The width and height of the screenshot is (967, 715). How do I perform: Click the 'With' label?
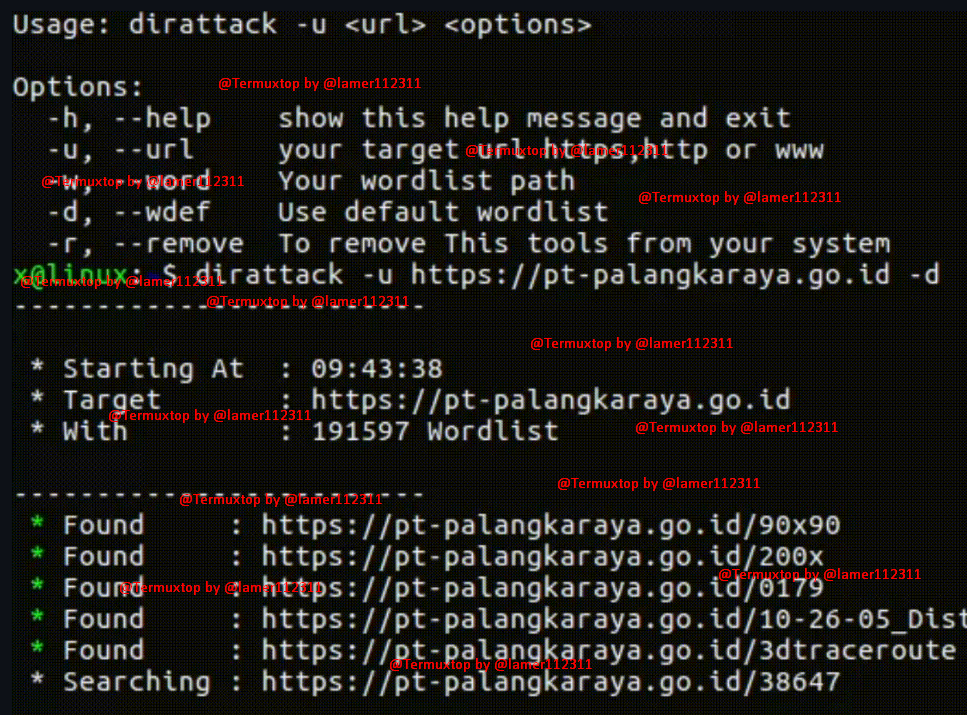(95, 431)
